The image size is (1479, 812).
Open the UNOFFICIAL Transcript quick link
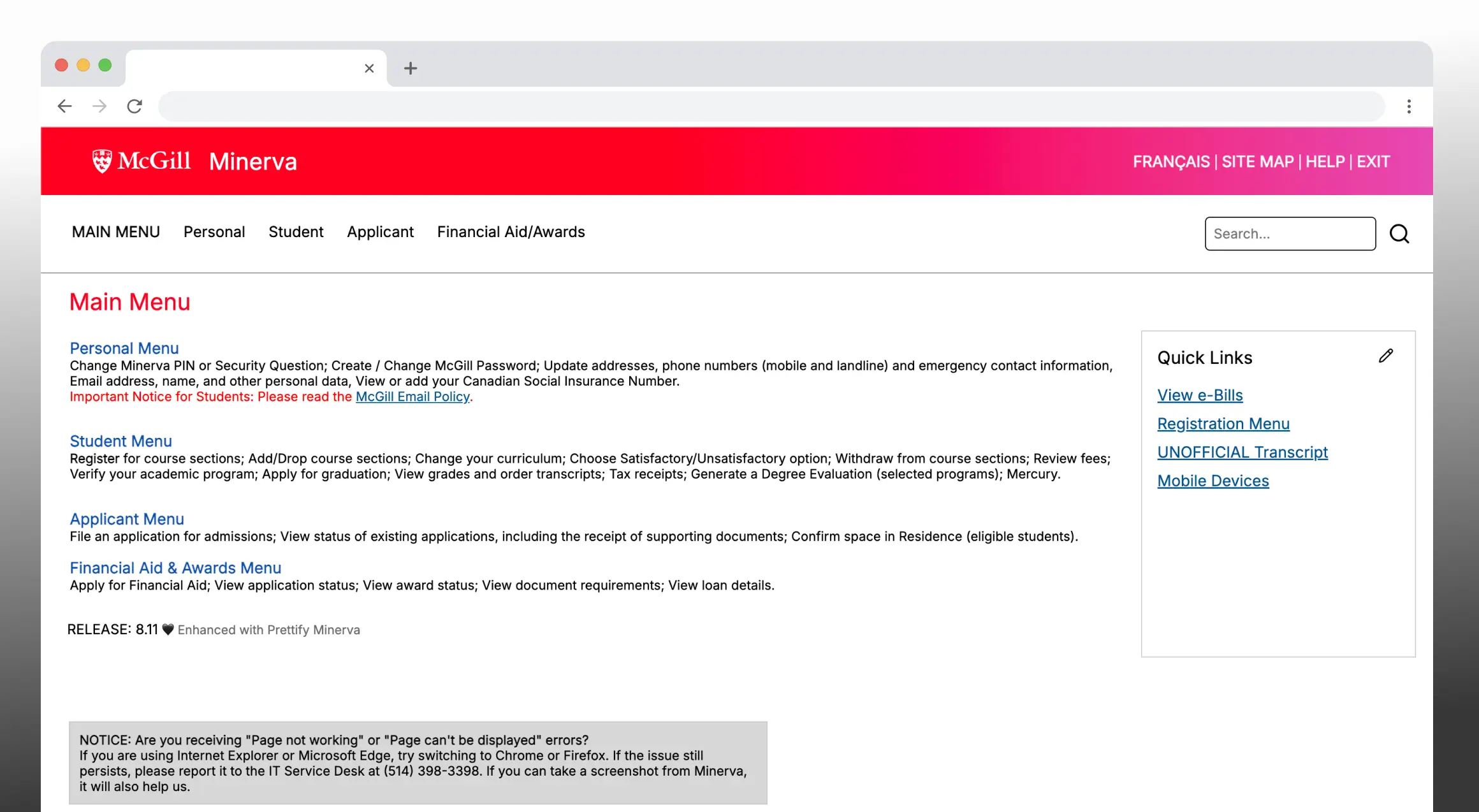[x=1242, y=453]
